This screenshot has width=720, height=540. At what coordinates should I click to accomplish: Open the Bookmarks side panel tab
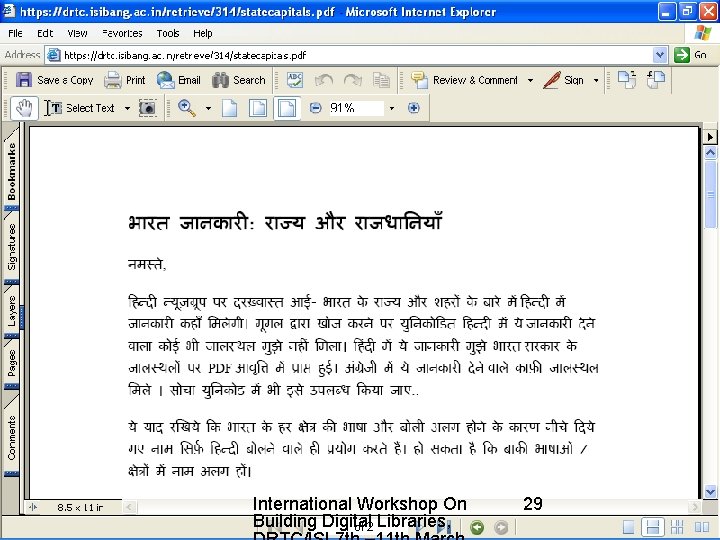pyautogui.click(x=11, y=171)
